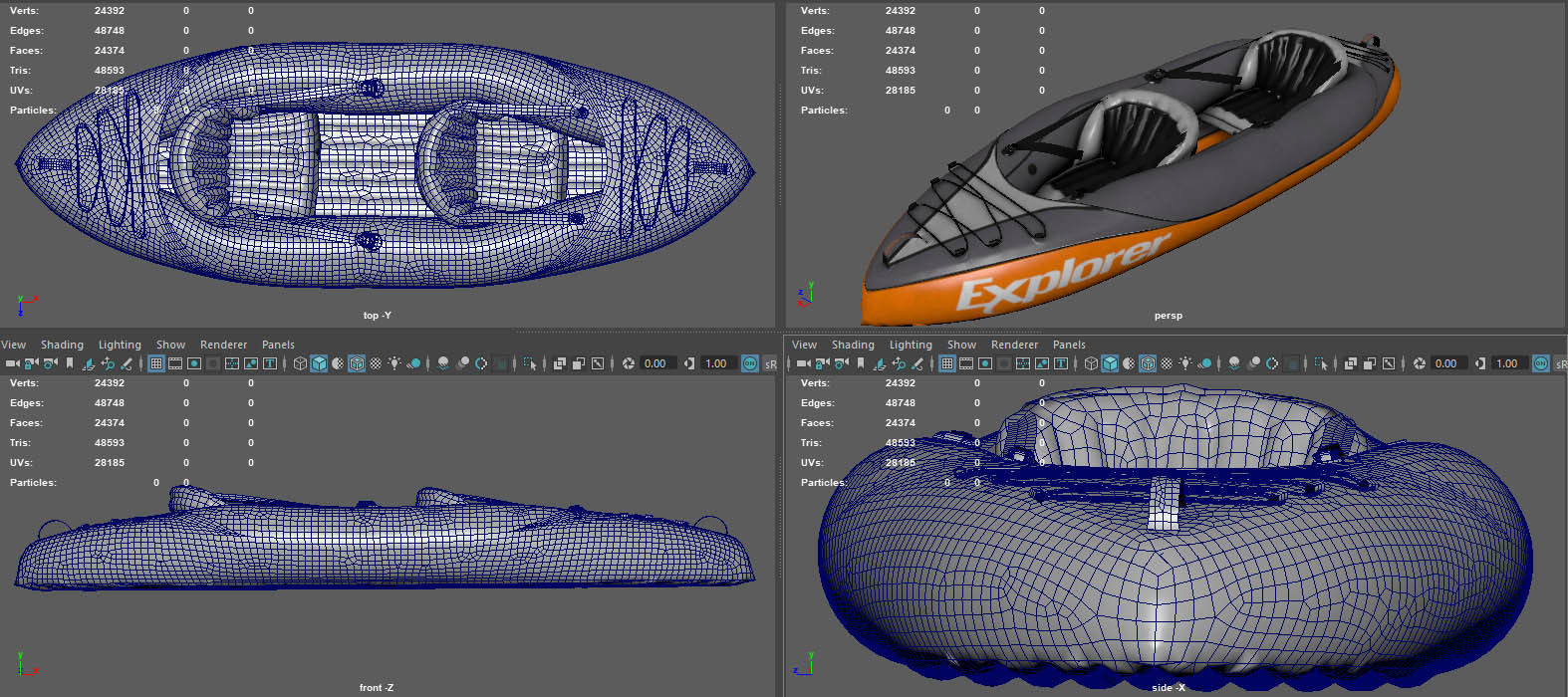
Task: Toggle Shadows icon in front -Z panel
Action: (x=413, y=363)
